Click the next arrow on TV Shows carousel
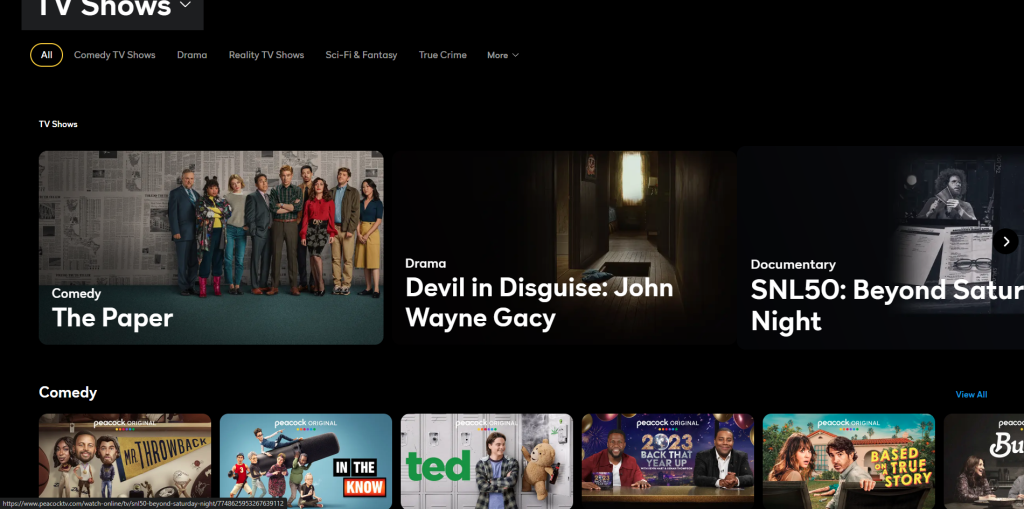The width and height of the screenshot is (1024, 509). pos(1005,241)
